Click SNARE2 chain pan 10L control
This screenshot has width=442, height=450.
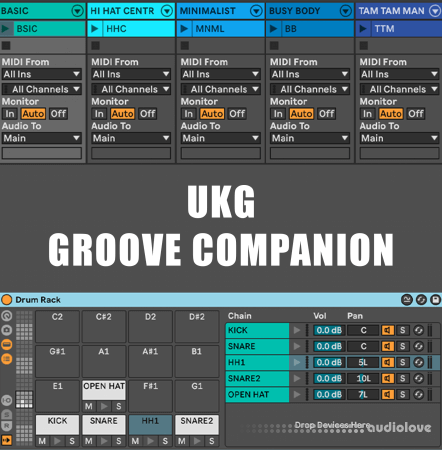coord(363,378)
